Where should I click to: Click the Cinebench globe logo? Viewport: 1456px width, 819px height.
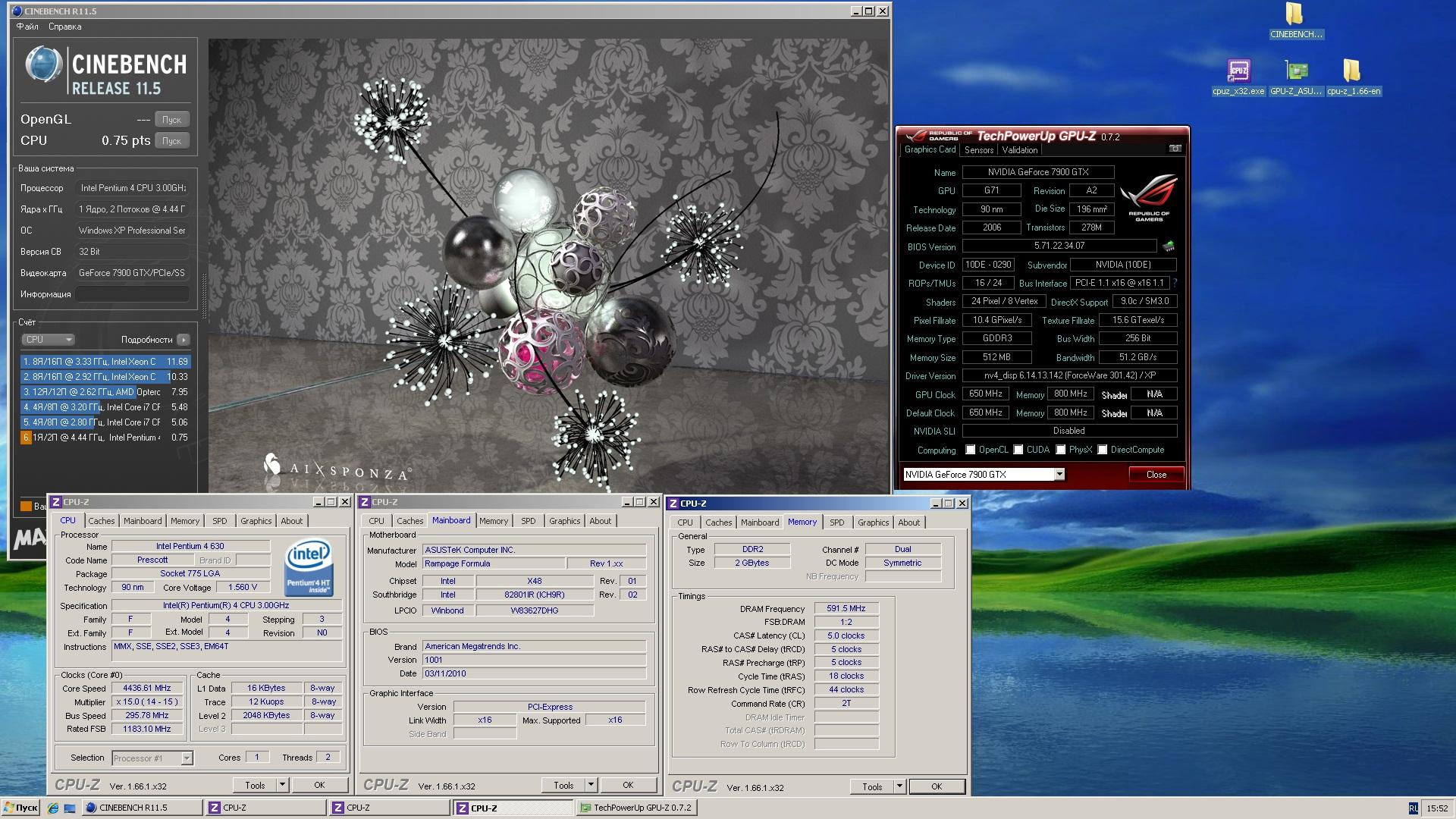click(x=42, y=65)
